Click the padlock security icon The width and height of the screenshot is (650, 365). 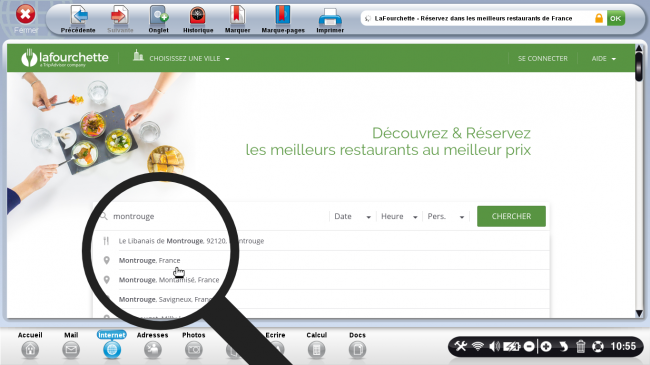[599, 18]
